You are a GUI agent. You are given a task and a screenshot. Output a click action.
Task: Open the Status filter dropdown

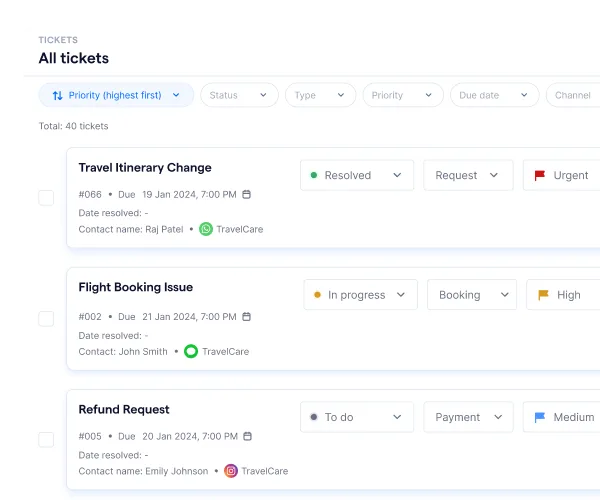pyautogui.click(x=240, y=95)
